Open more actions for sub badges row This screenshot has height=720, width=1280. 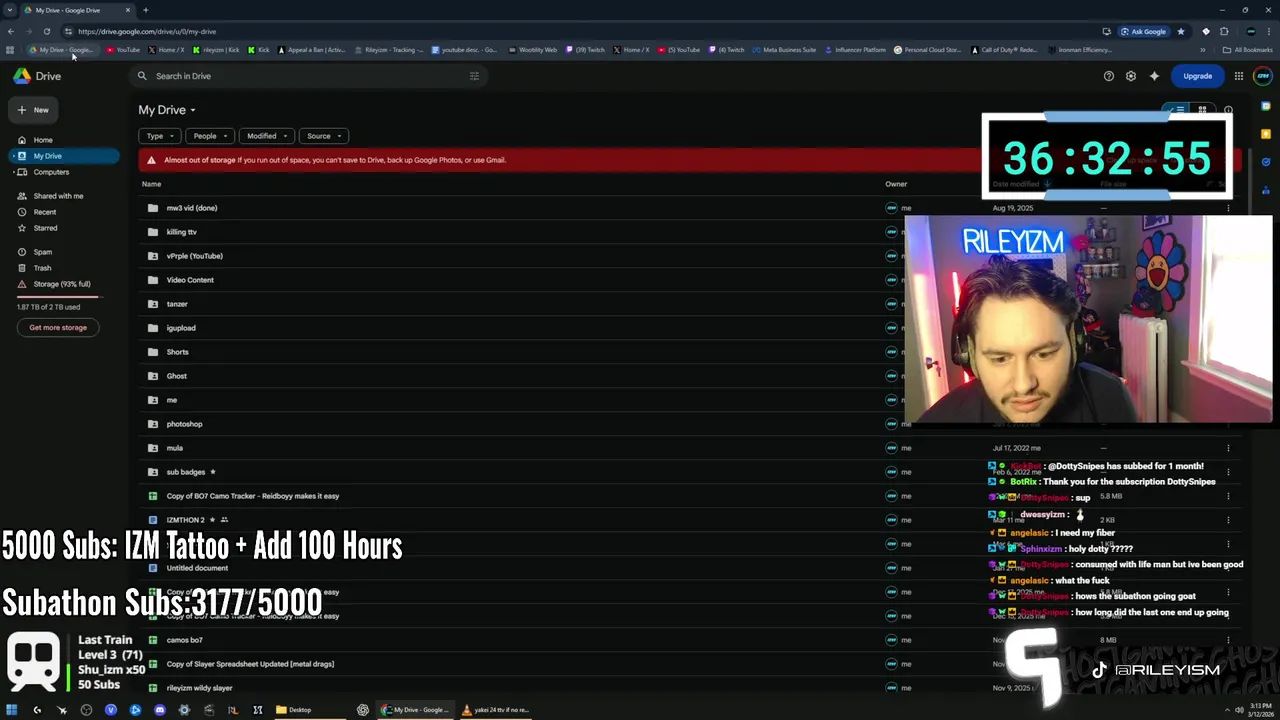point(1228,472)
